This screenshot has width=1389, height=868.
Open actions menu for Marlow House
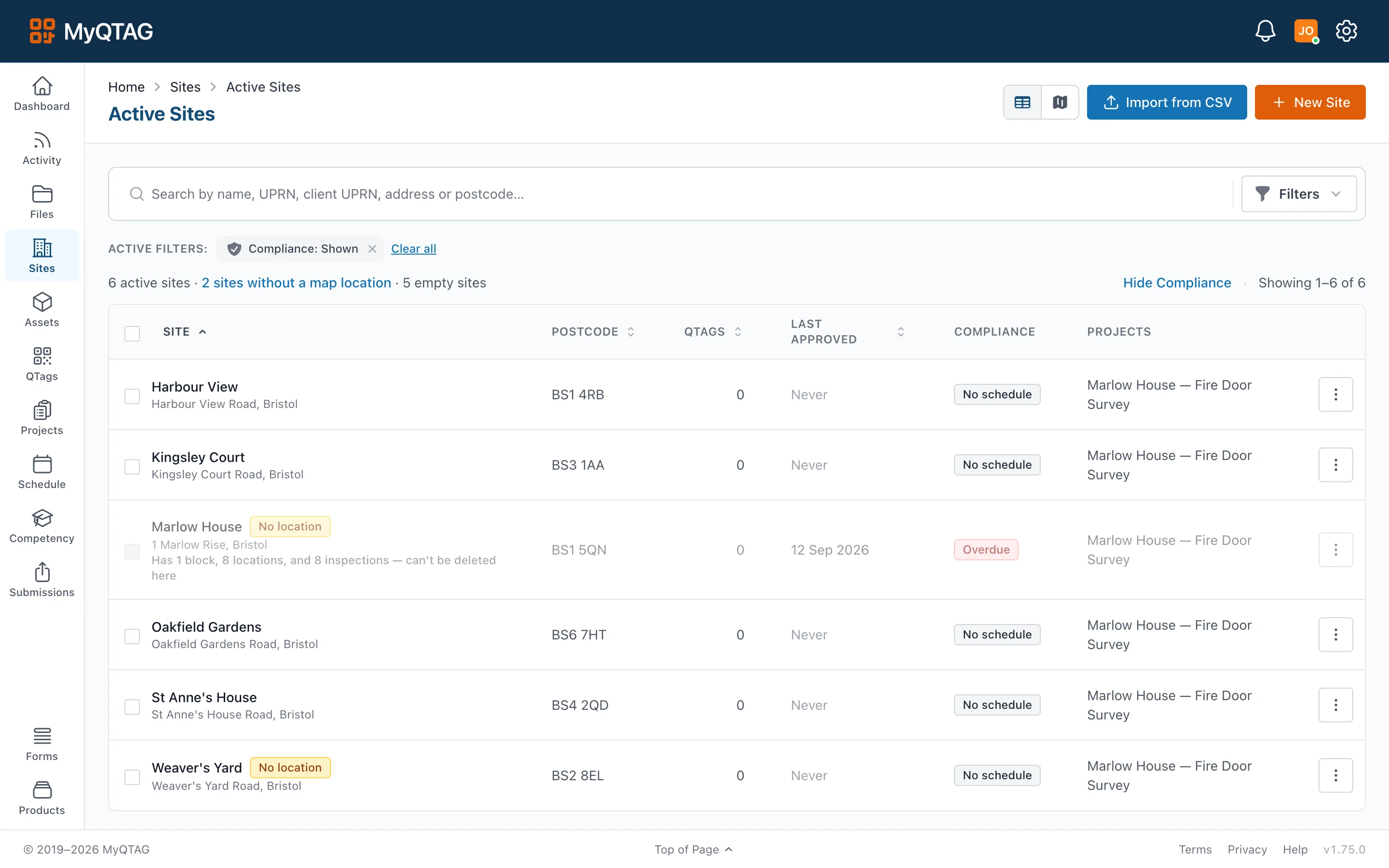point(1335,550)
